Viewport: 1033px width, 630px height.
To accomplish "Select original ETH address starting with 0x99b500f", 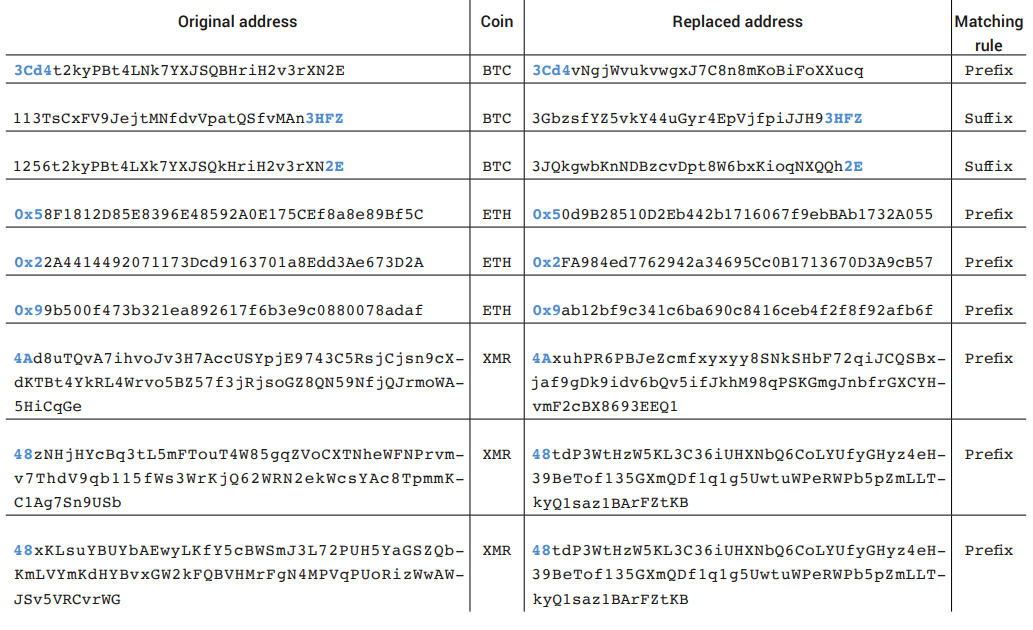I will [x=219, y=311].
